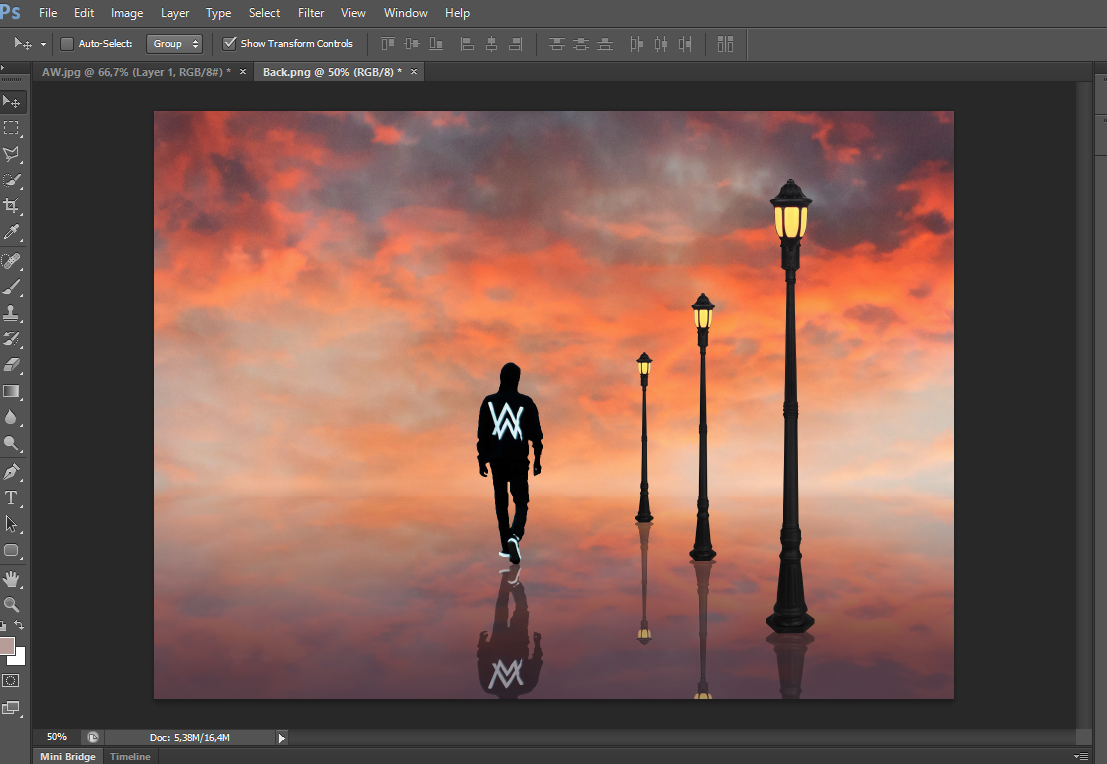Select the Move tool in the toolbox

(11, 102)
